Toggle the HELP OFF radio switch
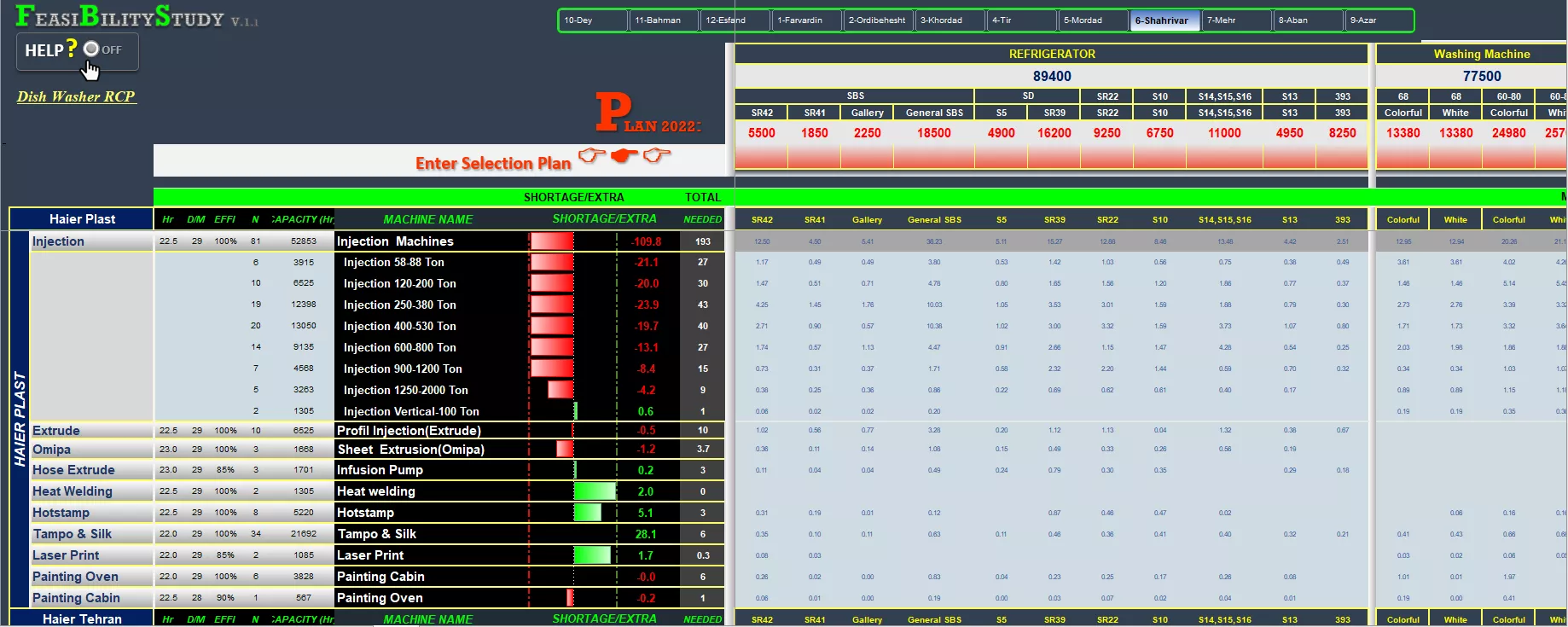 (91, 49)
